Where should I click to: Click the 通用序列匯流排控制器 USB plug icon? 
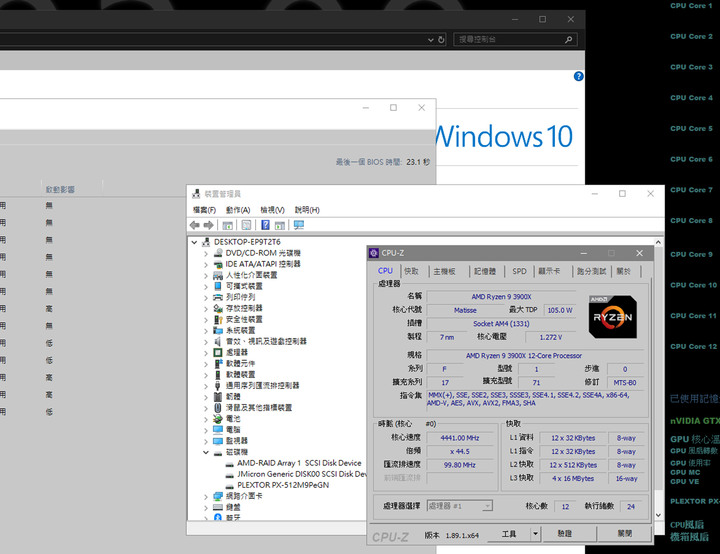coord(218,385)
